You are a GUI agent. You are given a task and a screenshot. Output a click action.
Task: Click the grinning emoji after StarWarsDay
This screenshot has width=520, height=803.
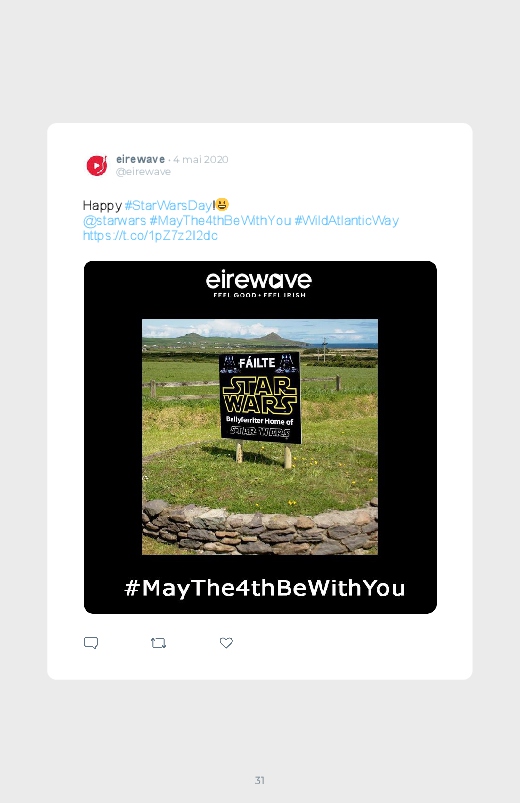click(x=222, y=205)
